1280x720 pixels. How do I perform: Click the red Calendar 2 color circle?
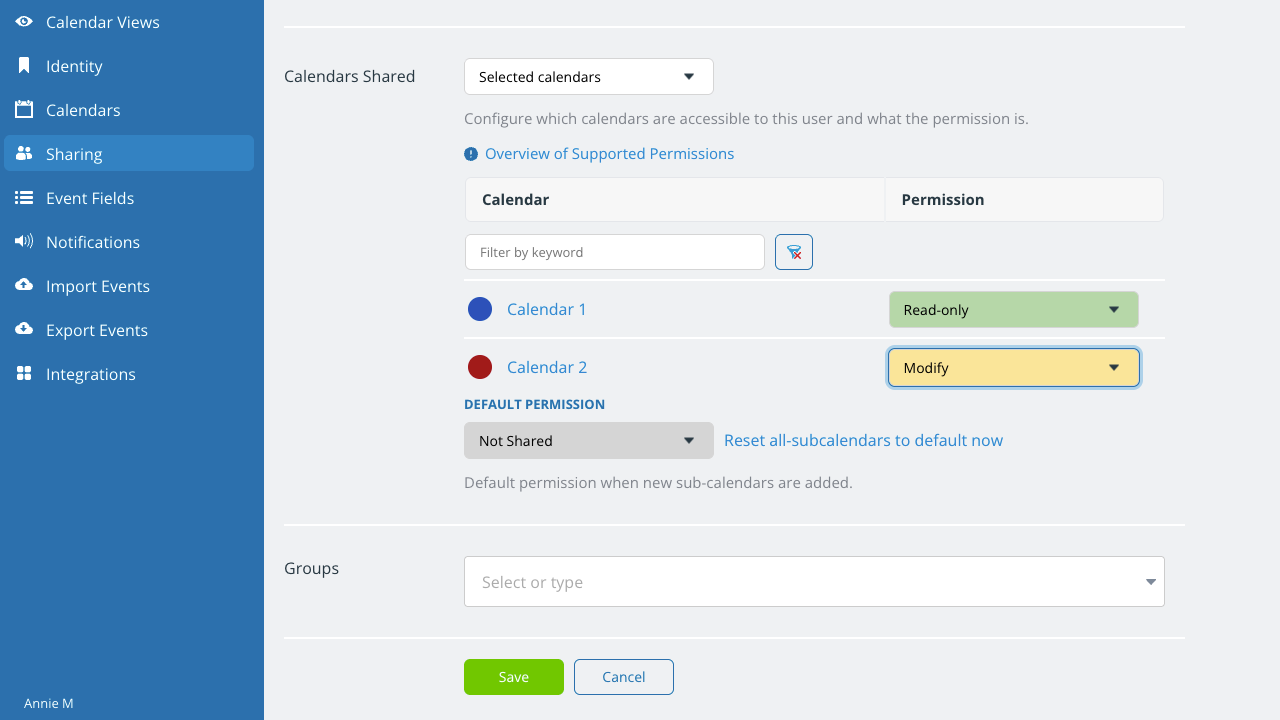tap(480, 367)
